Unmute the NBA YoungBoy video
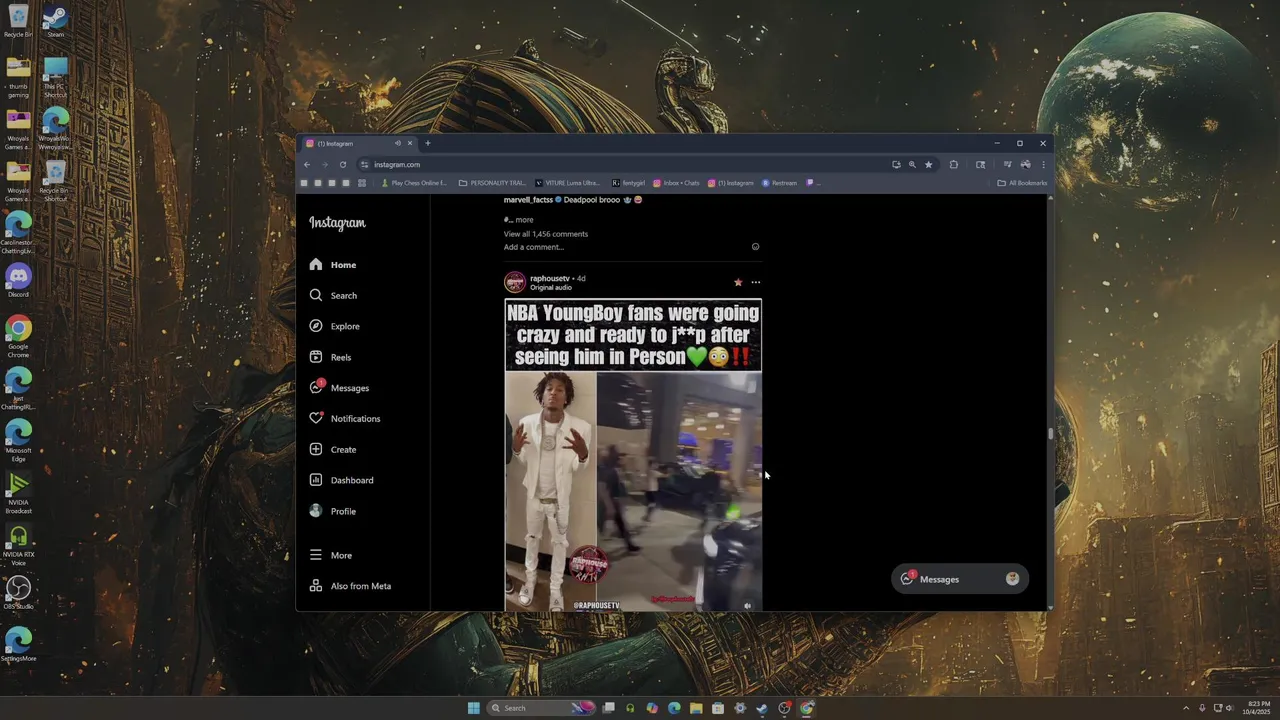This screenshot has height=720, width=1280. click(x=747, y=605)
